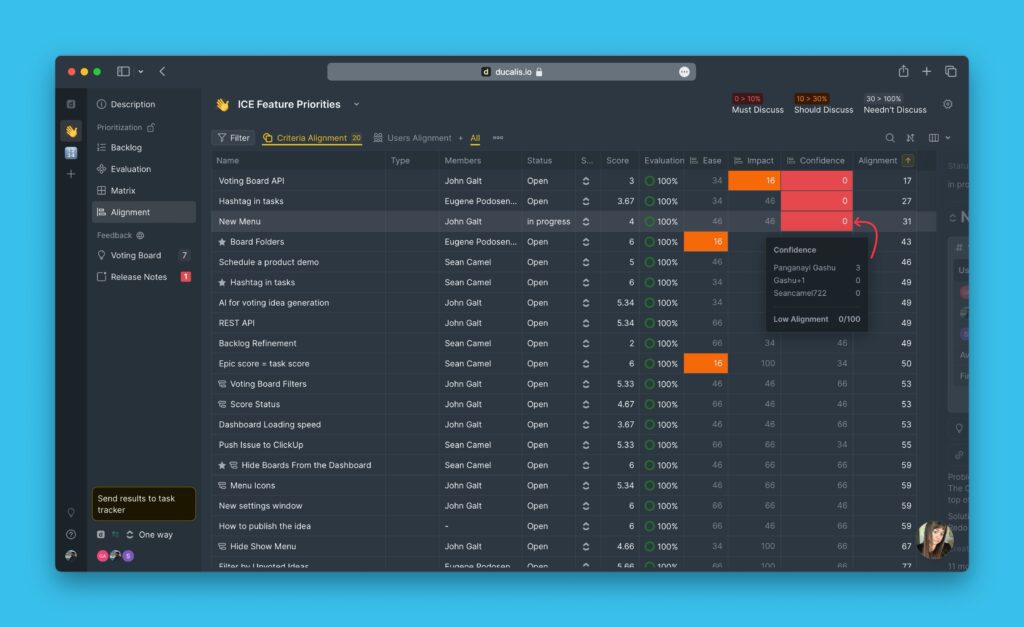Select the Evaluation section

click(x=132, y=168)
